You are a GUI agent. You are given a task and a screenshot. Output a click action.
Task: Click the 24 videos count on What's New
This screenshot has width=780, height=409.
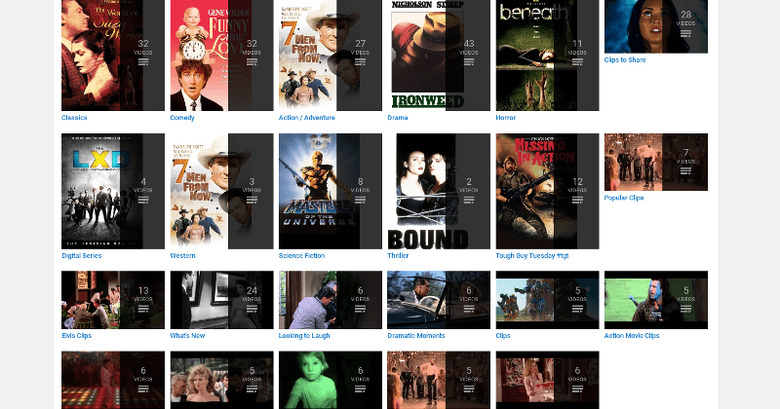click(x=252, y=294)
